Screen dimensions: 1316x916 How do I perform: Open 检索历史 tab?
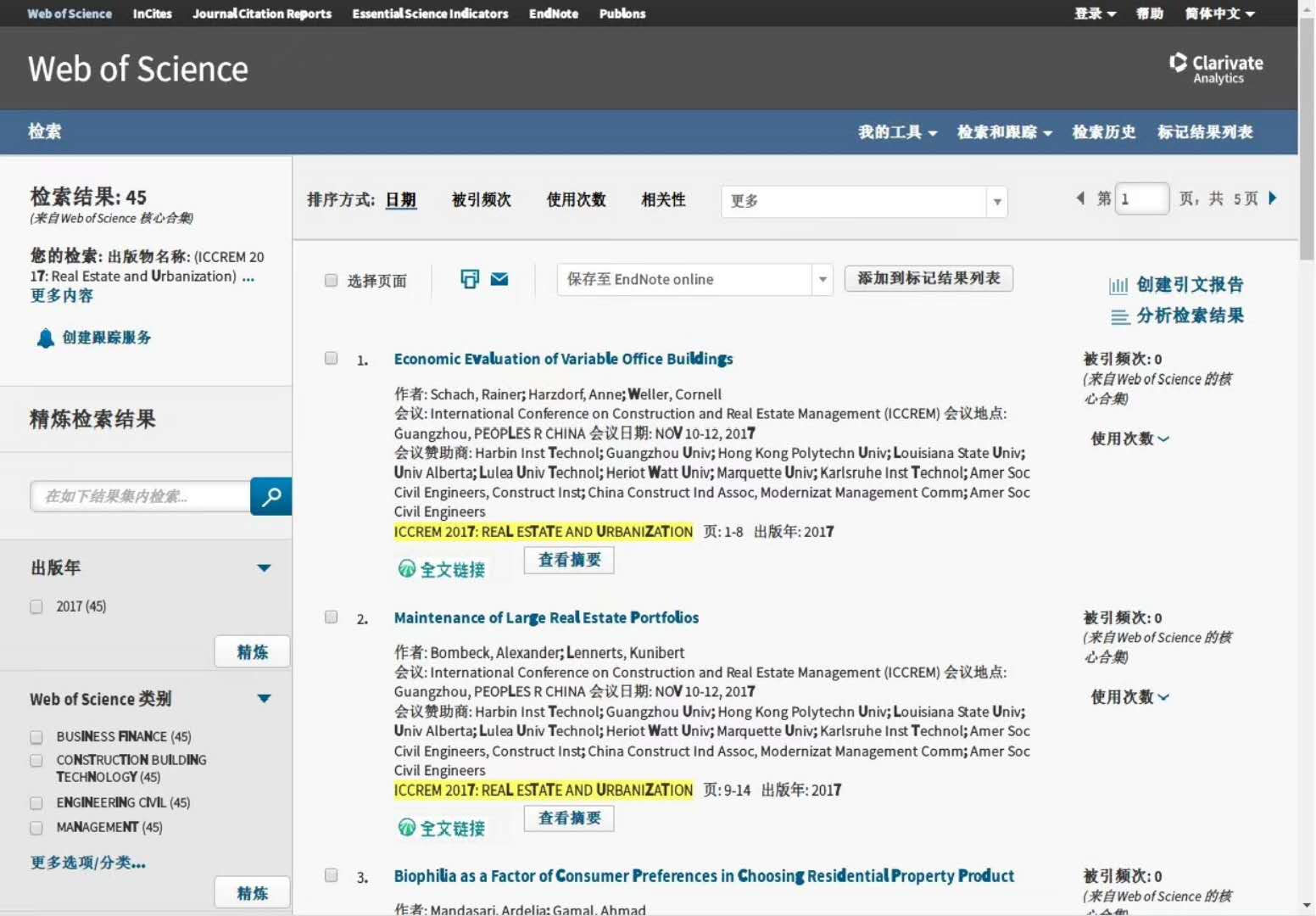(1104, 132)
